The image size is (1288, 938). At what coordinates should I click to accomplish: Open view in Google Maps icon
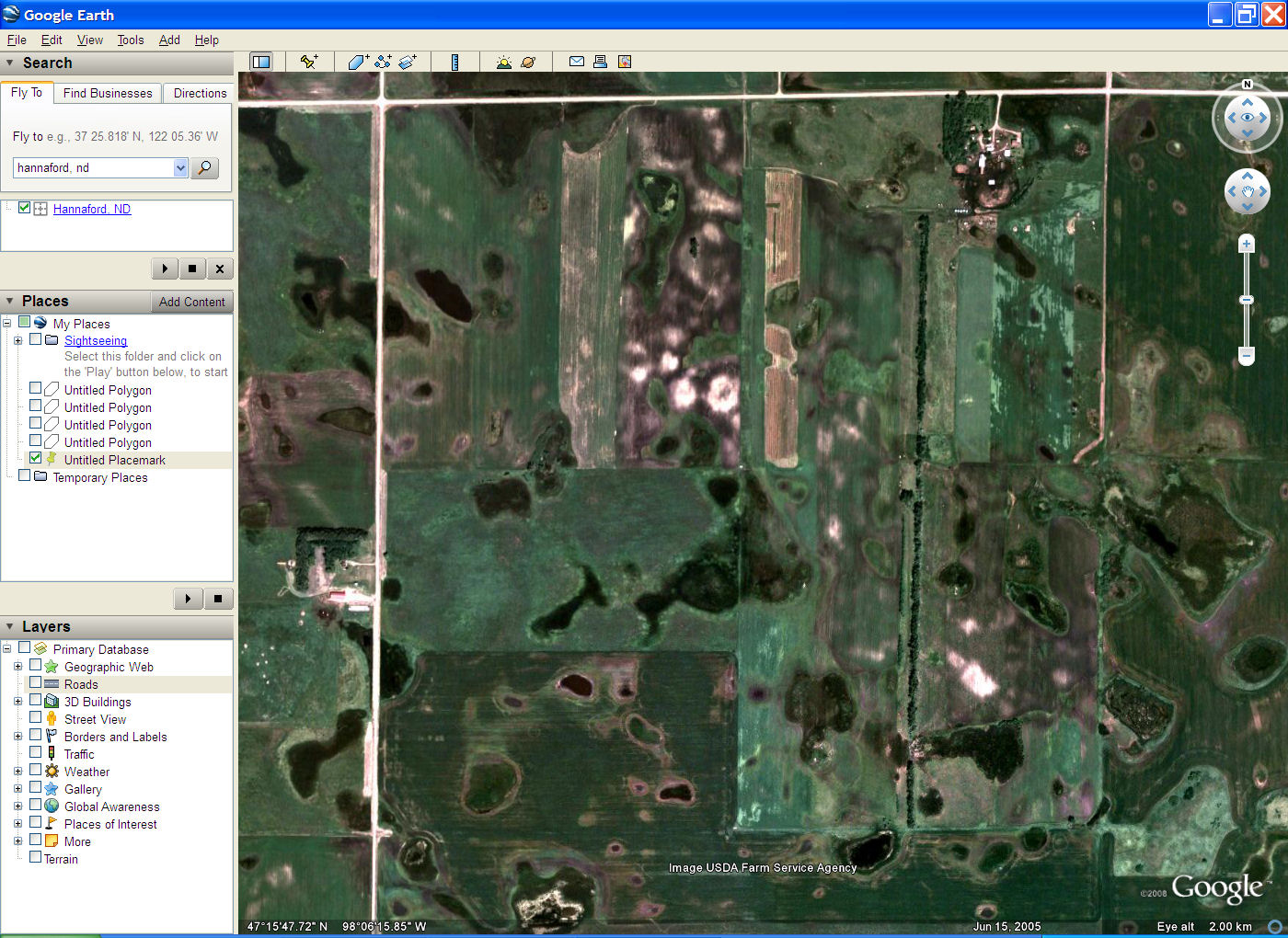[625, 62]
